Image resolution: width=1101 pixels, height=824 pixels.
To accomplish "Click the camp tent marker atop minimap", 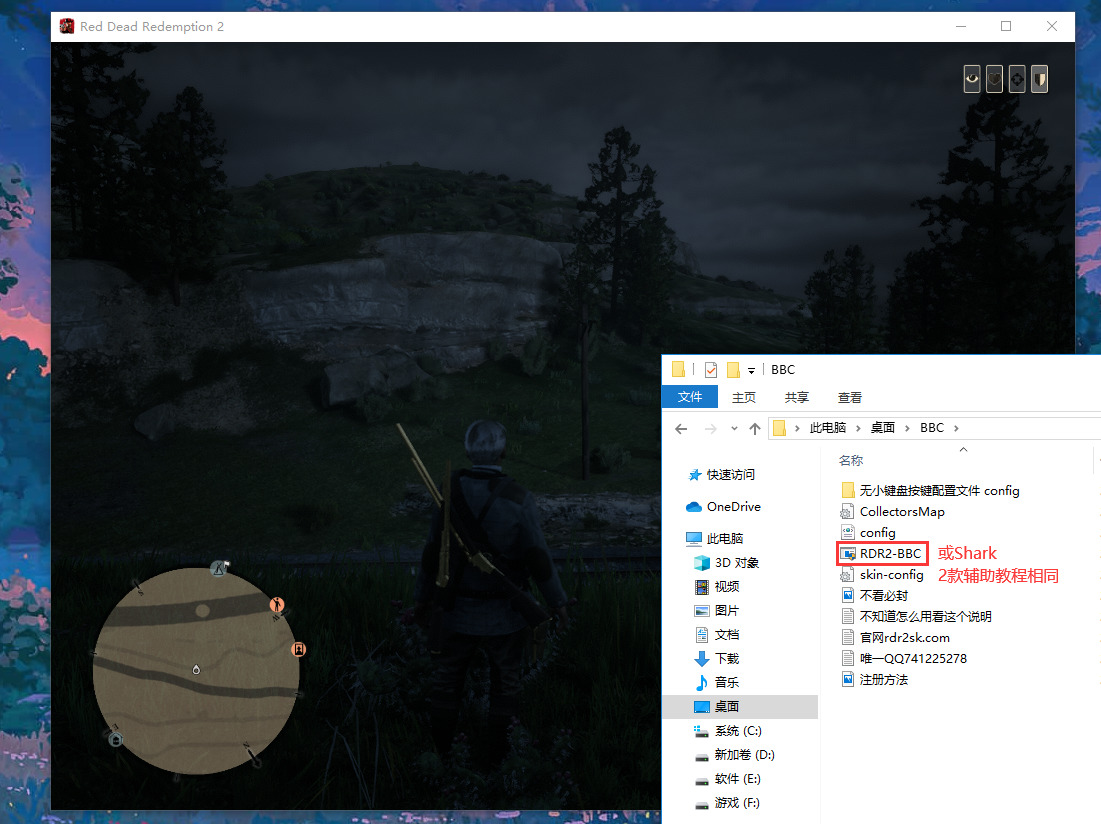I will tap(219, 568).
